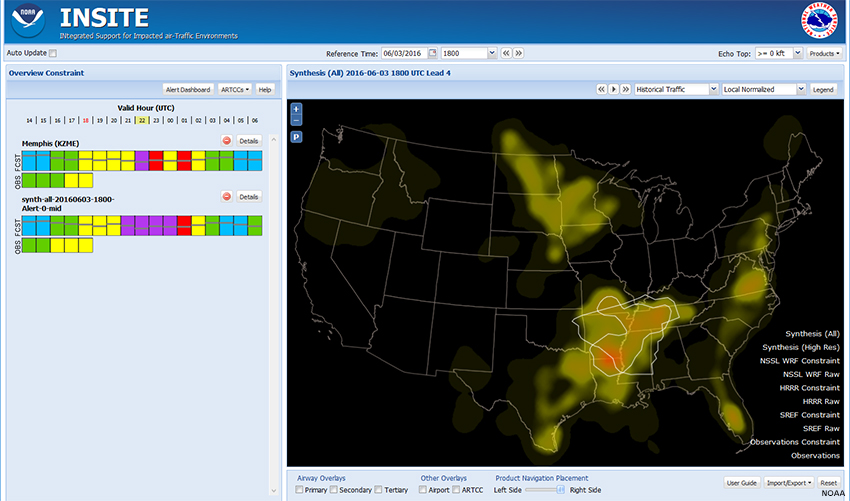
Task: Open Details for Memphis (KZME)
Action: pos(249,141)
